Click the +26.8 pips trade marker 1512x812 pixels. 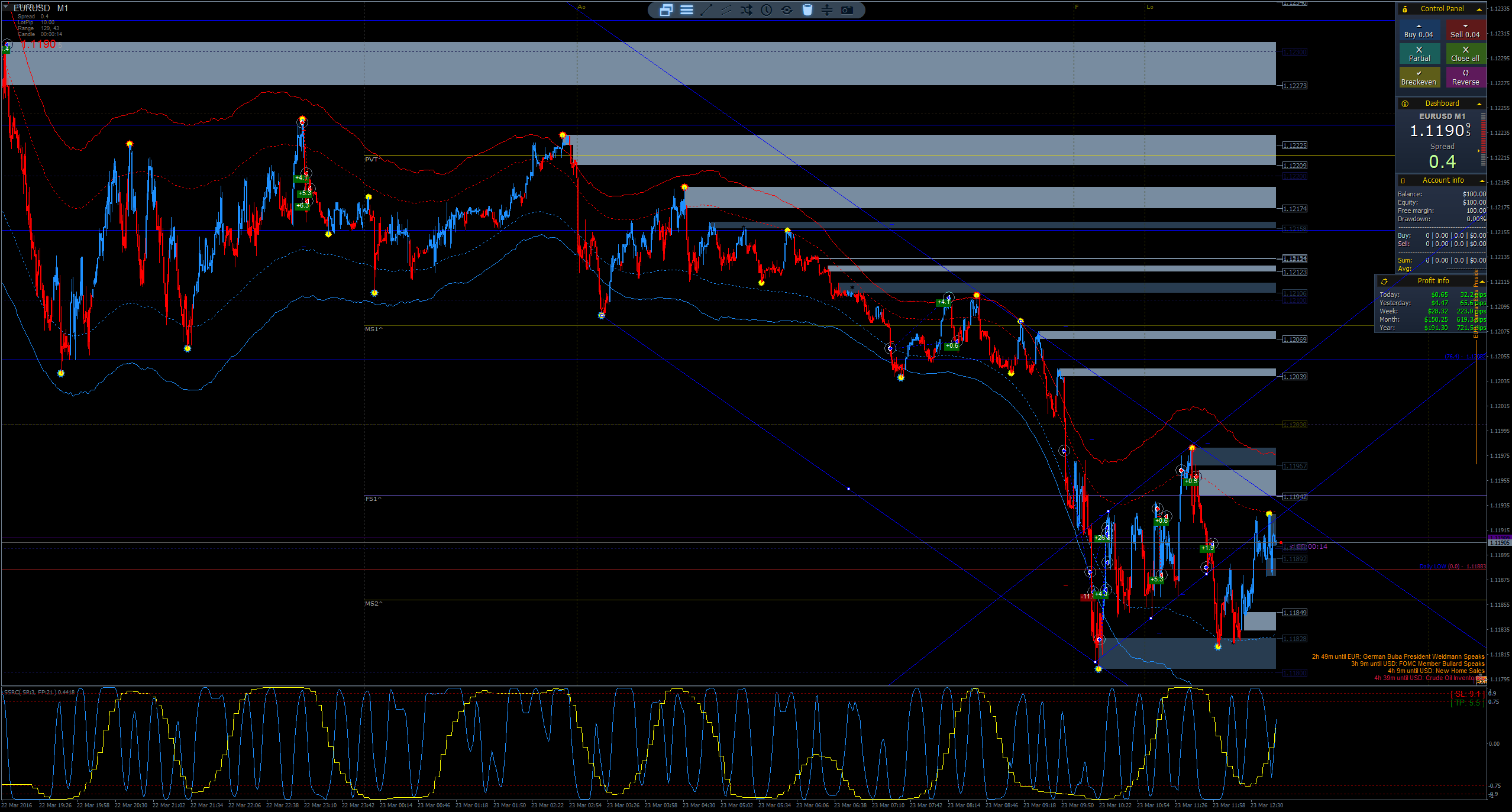(1101, 538)
